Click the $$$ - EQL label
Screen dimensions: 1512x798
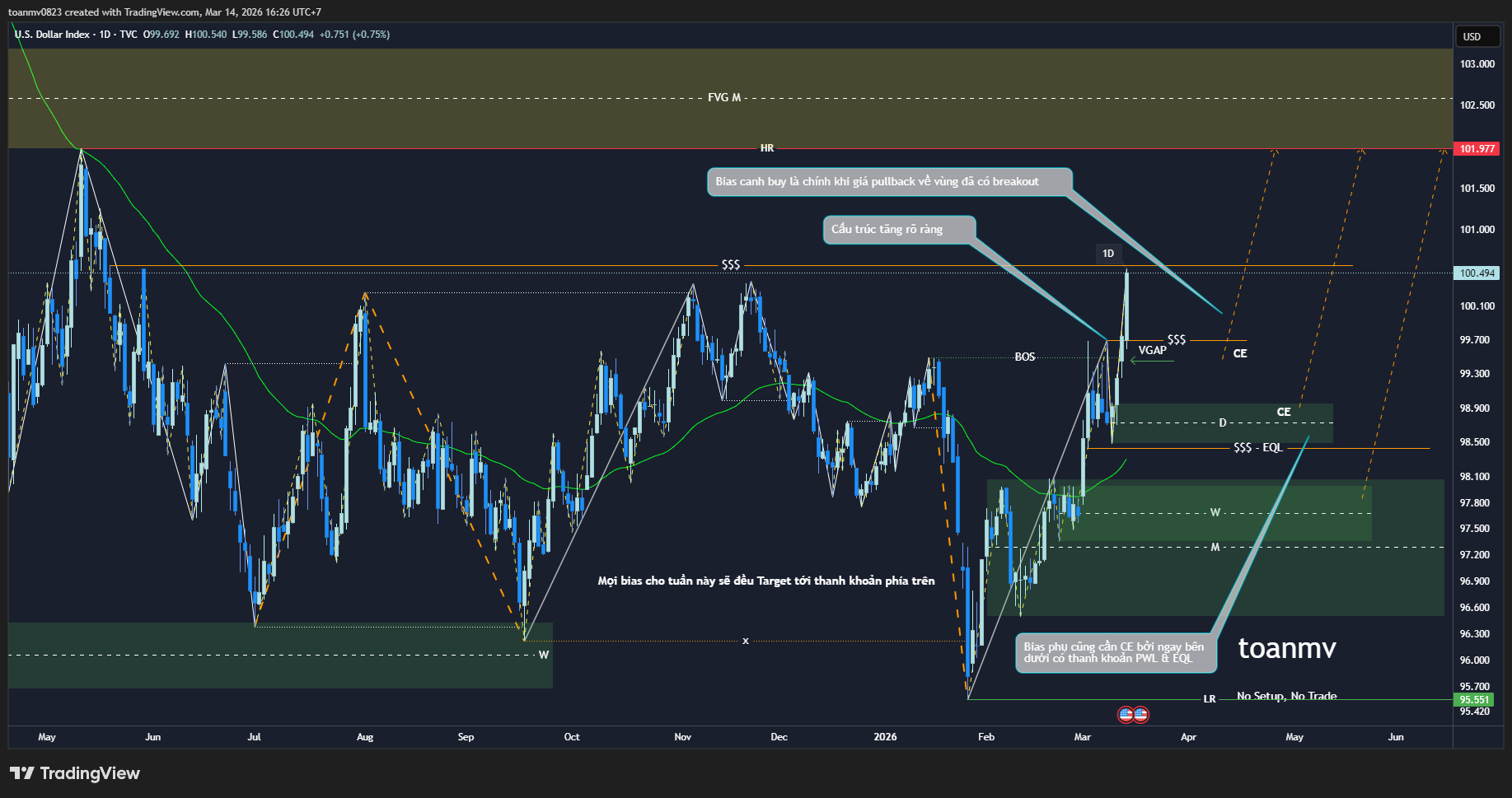tap(1258, 447)
